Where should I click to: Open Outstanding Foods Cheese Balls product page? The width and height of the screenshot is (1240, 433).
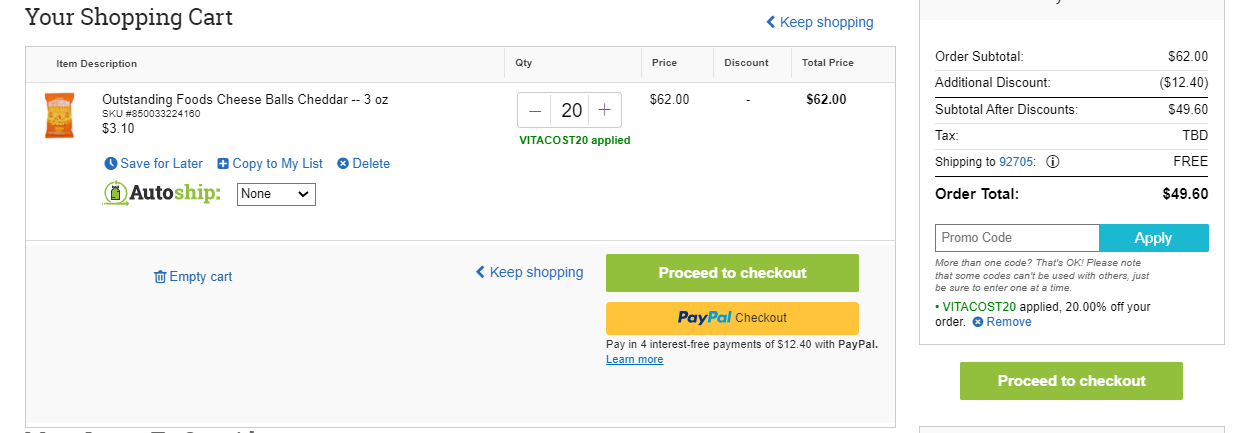click(245, 99)
